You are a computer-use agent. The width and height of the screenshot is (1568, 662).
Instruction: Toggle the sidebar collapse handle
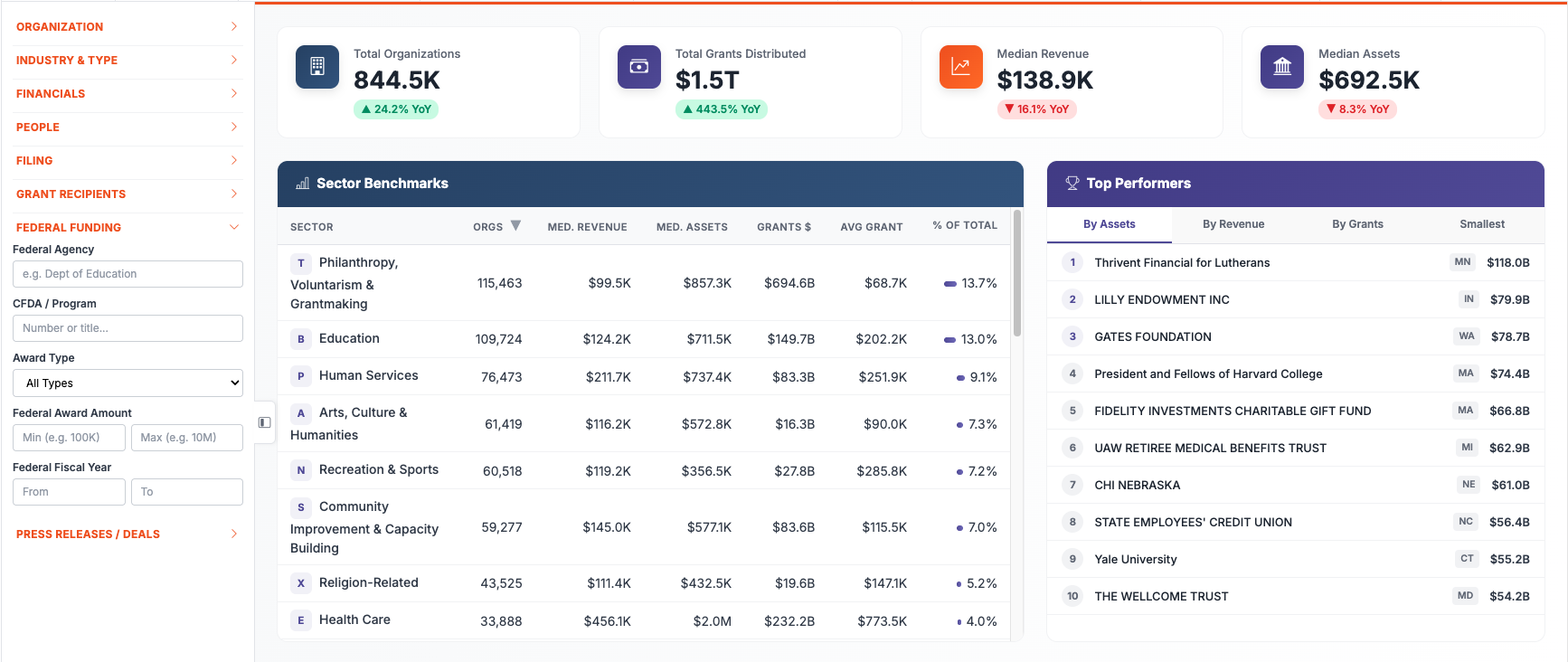click(x=265, y=422)
